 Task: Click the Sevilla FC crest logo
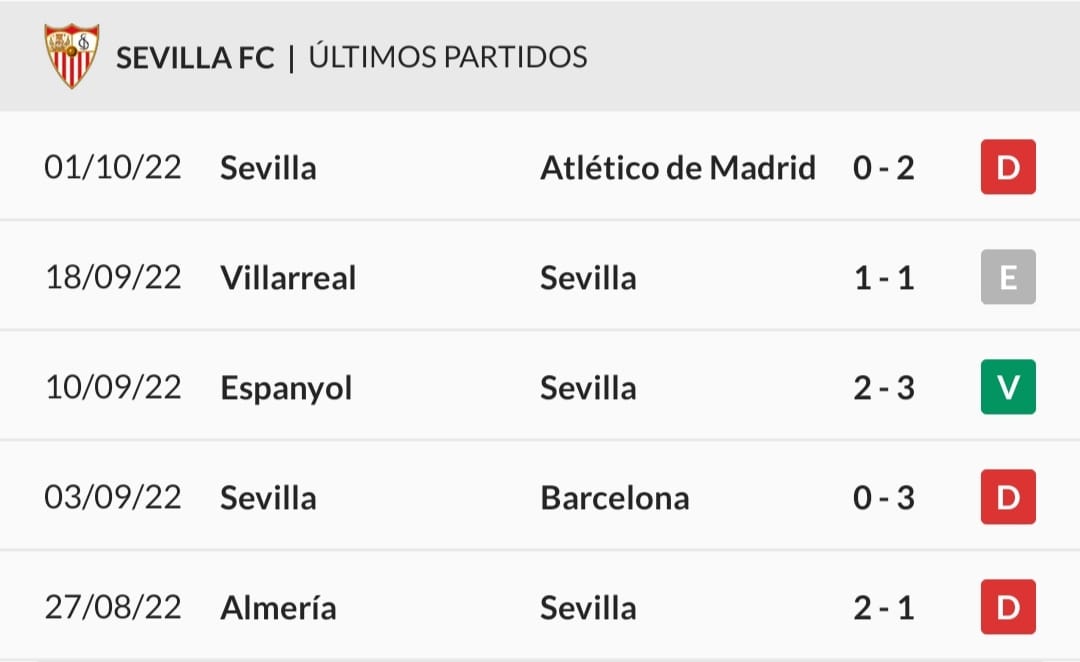coord(72,56)
